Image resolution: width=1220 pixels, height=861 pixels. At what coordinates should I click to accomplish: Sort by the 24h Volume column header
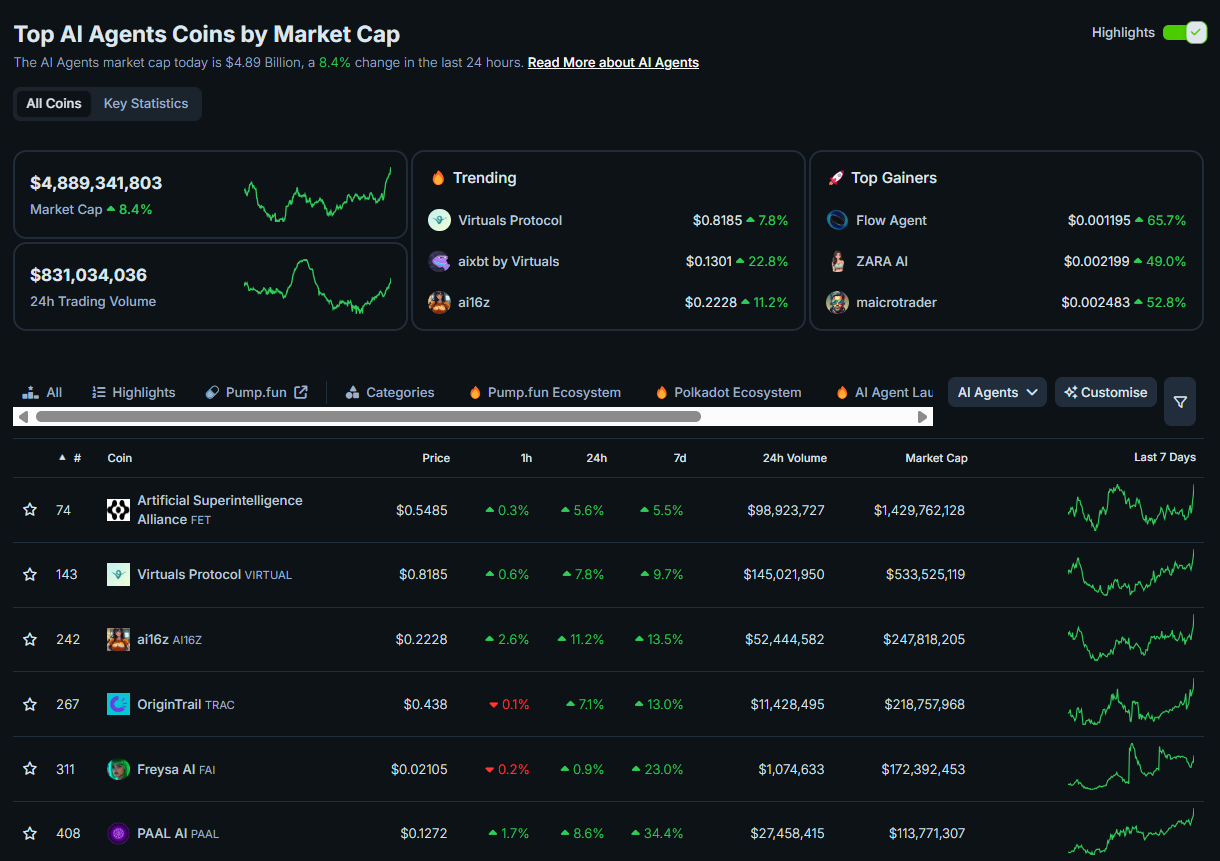pos(795,458)
